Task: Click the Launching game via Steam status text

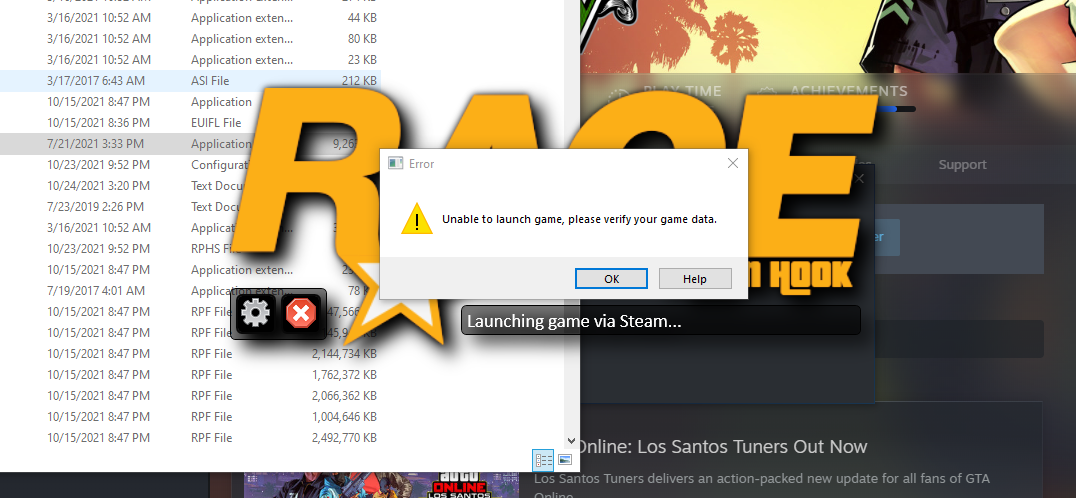Action: (574, 320)
